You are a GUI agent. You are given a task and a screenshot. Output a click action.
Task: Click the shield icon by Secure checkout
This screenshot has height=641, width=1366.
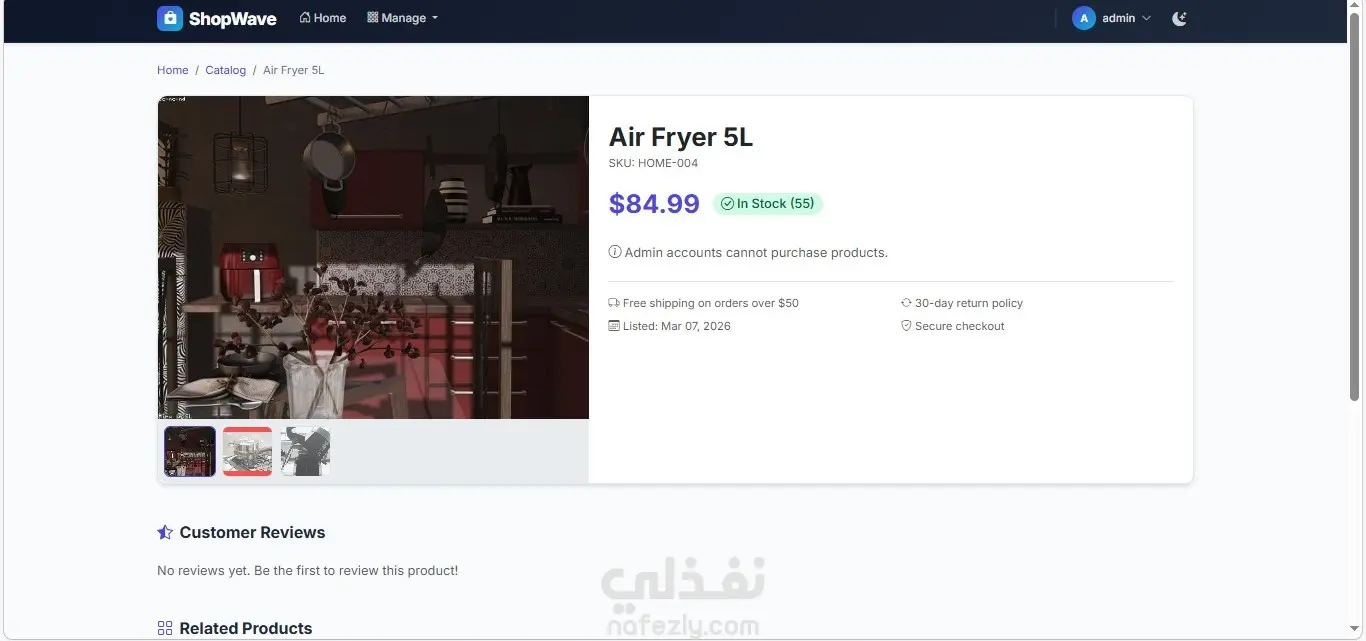(906, 326)
